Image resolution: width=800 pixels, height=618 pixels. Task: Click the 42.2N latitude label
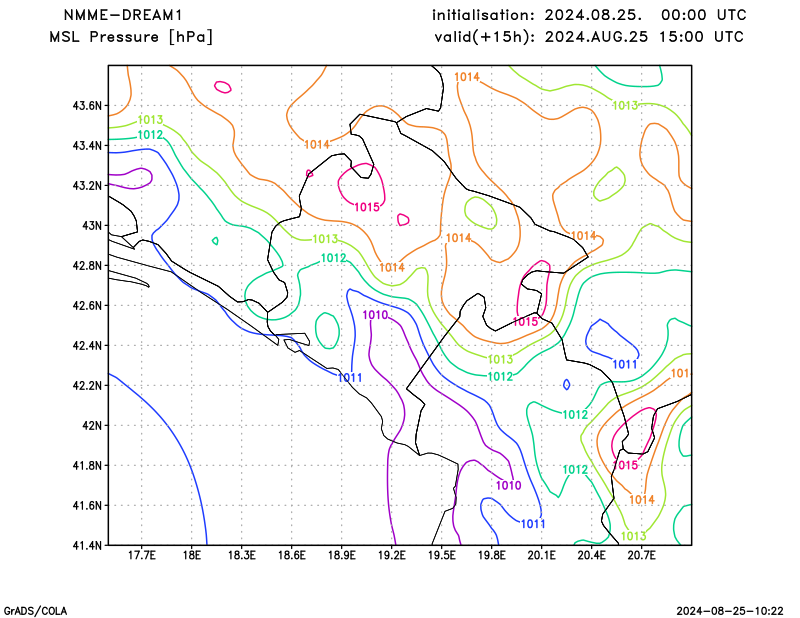(87, 385)
